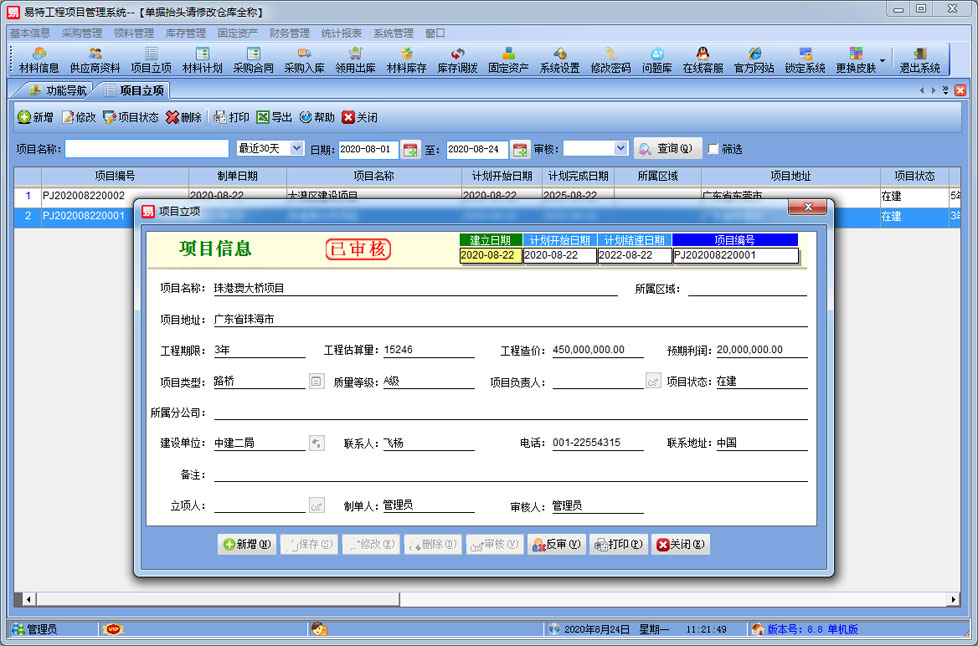The width and height of the screenshot is (978, 646).
Task: Open 材料信息 from the main toolbar
Action: (x=39, y=60)
